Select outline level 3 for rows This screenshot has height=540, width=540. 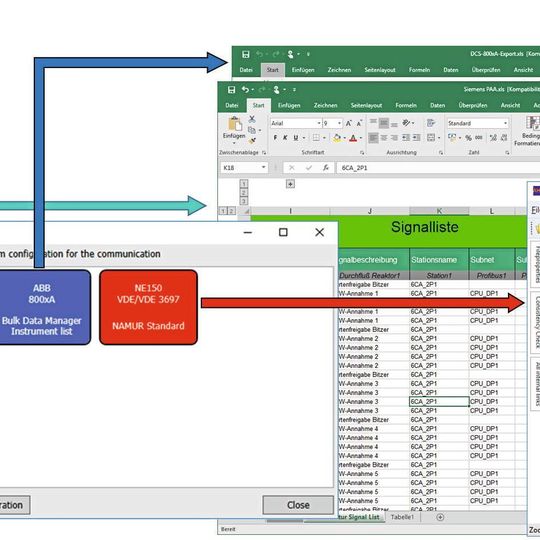(243, 201)
